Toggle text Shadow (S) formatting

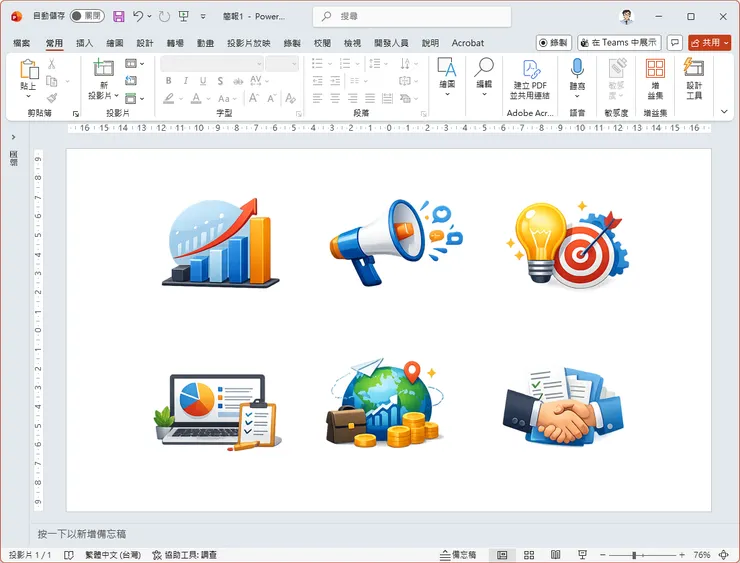(x=220, y=81)
